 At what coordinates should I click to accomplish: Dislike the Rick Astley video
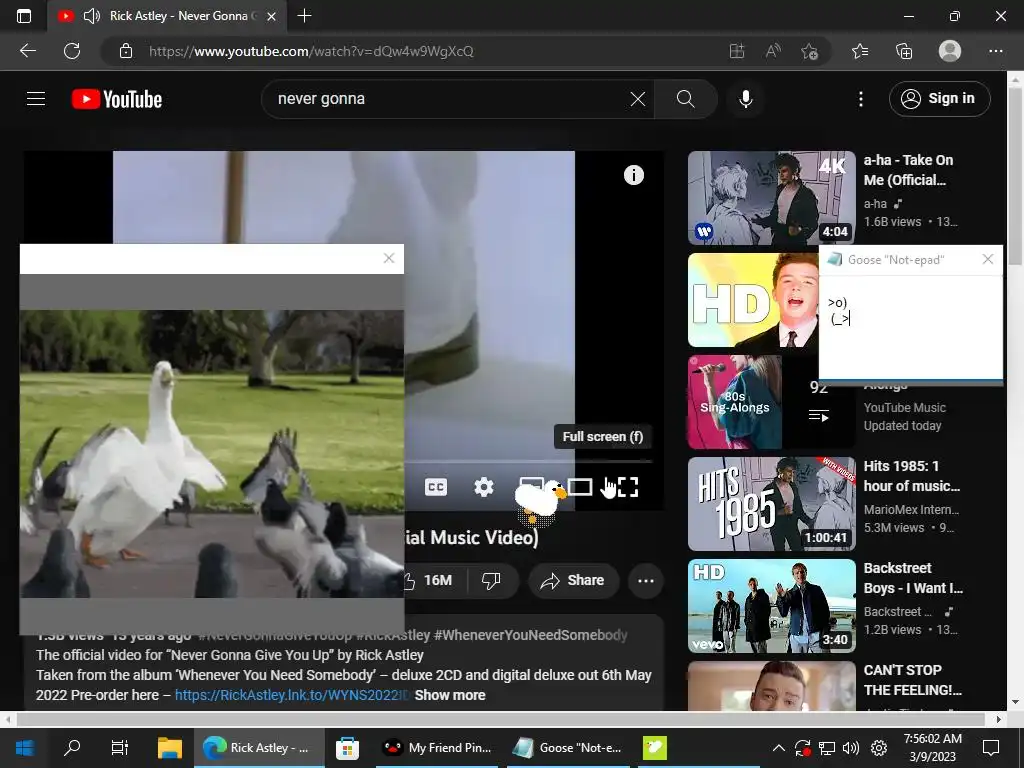point(490,581)
